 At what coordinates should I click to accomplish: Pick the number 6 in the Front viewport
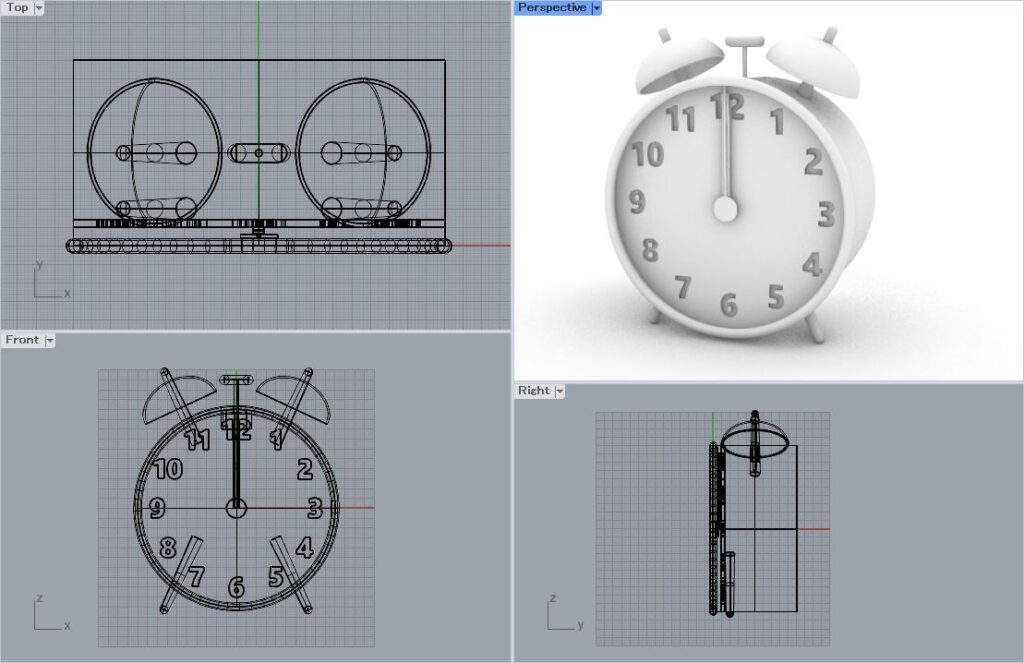point(236,588)
